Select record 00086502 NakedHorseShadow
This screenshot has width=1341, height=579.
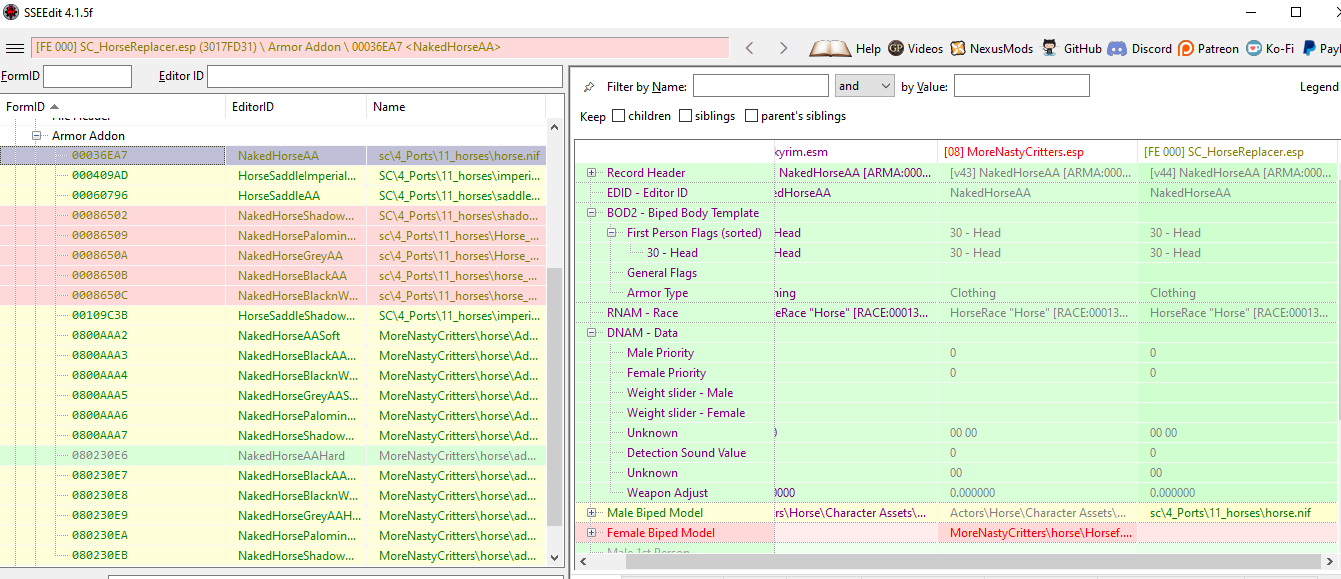coord(273,215)
